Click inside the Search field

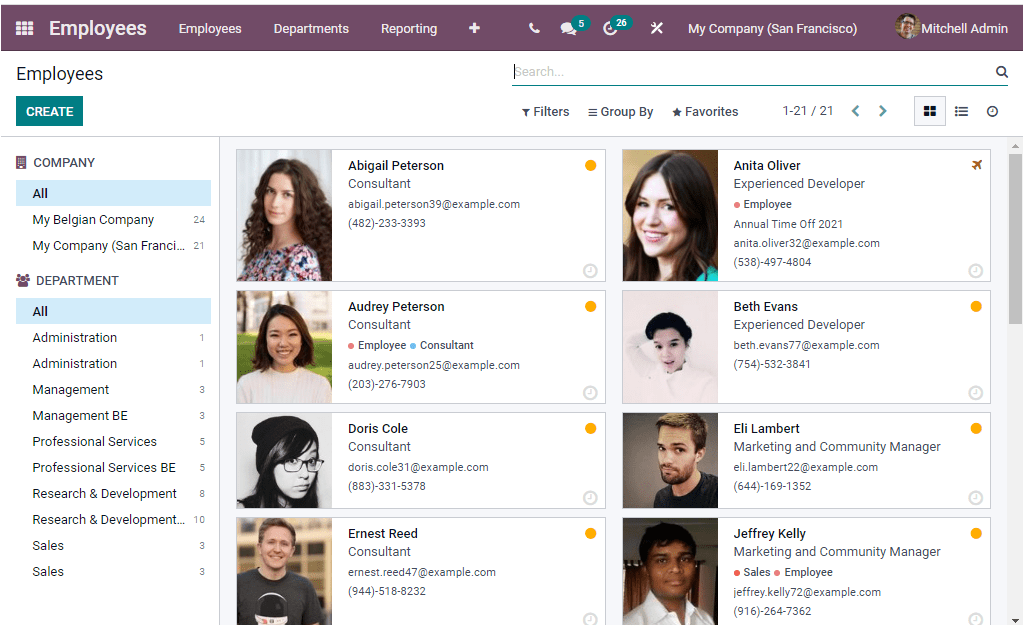point(700,72)
